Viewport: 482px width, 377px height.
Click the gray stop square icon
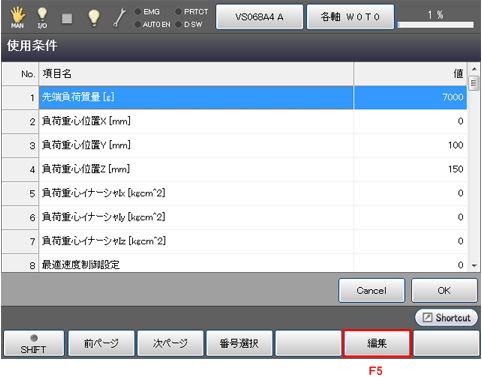pos(67,18)
